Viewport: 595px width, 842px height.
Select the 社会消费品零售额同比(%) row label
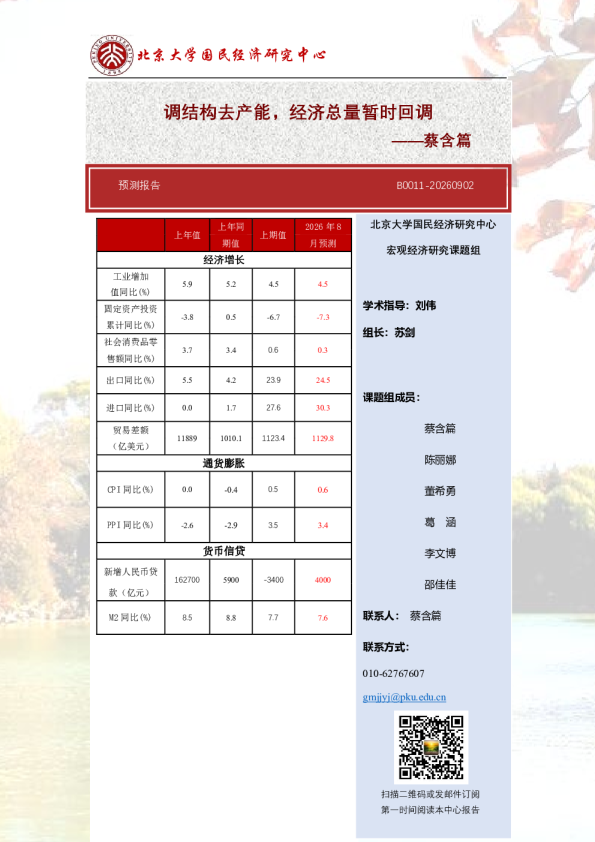[x=130, y=350]
